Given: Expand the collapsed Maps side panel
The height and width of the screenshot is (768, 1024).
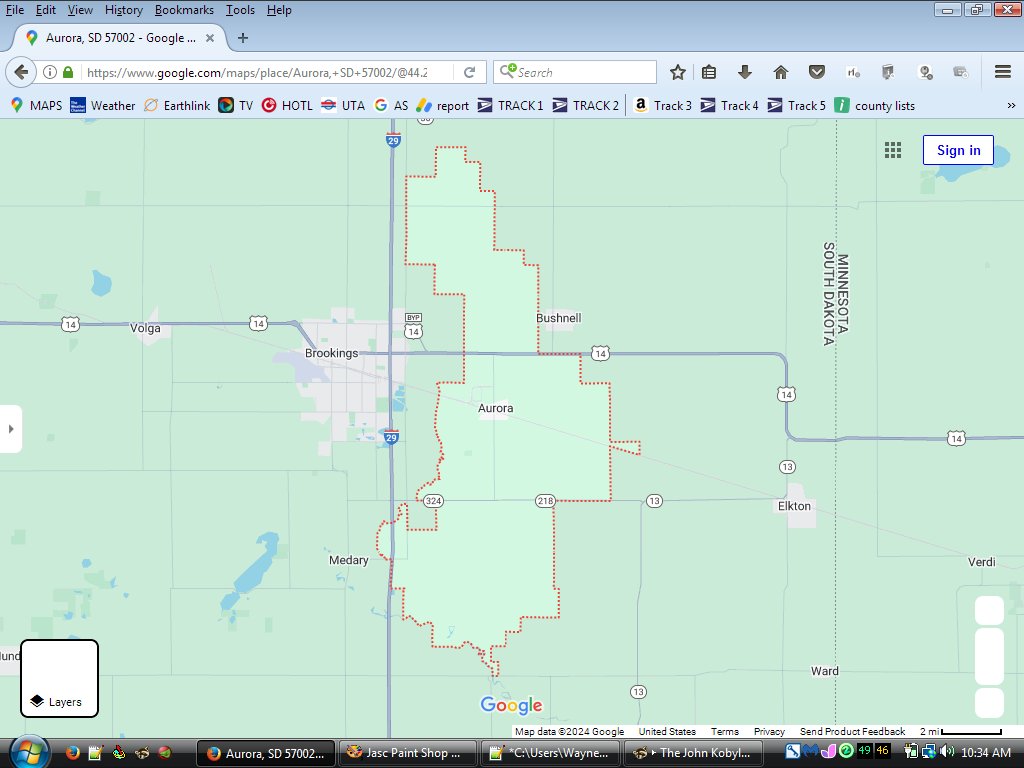Looking at the screenshot, I should (x=11, y=429).
